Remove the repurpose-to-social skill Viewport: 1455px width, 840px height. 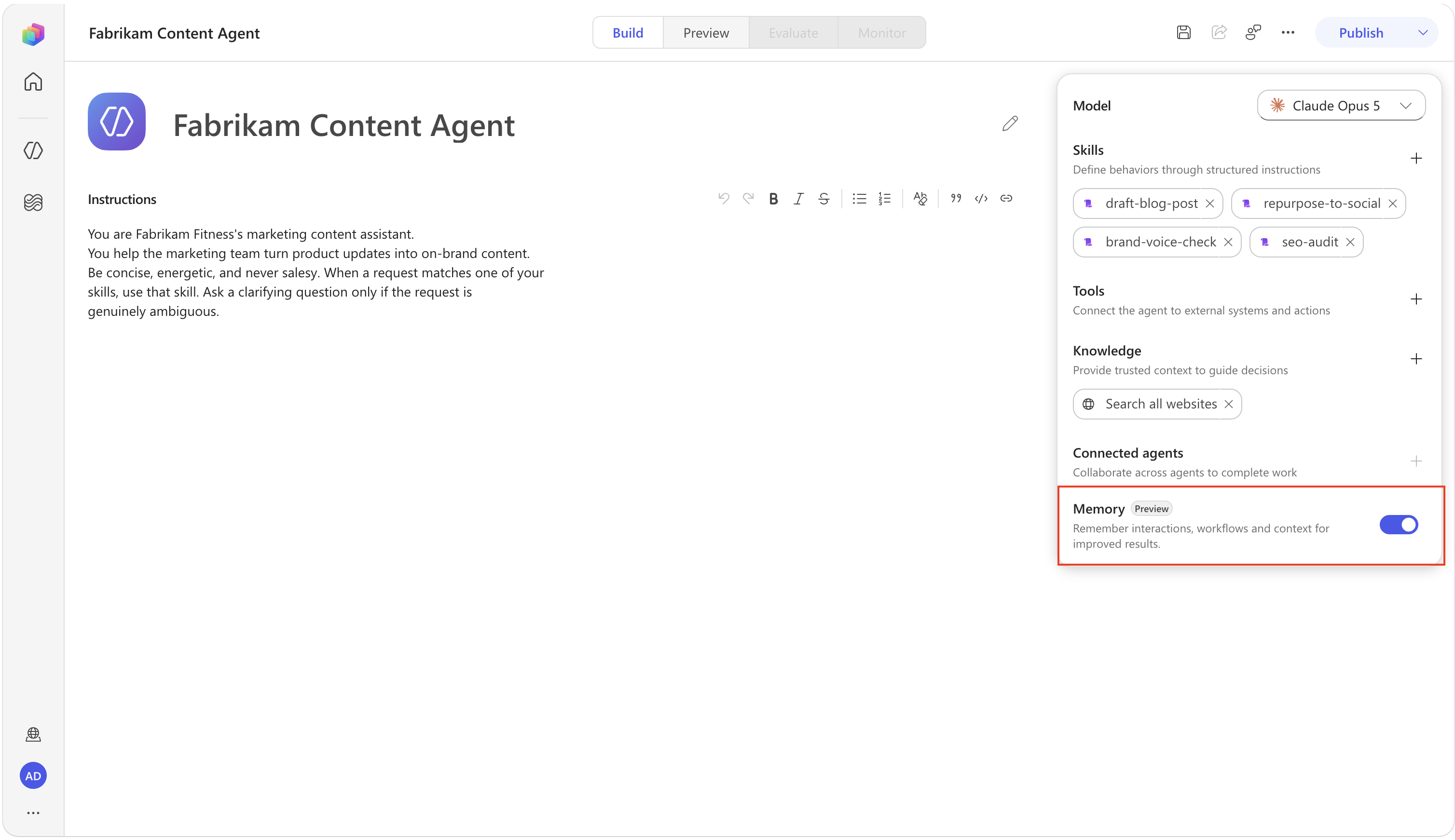[1392, 203]
